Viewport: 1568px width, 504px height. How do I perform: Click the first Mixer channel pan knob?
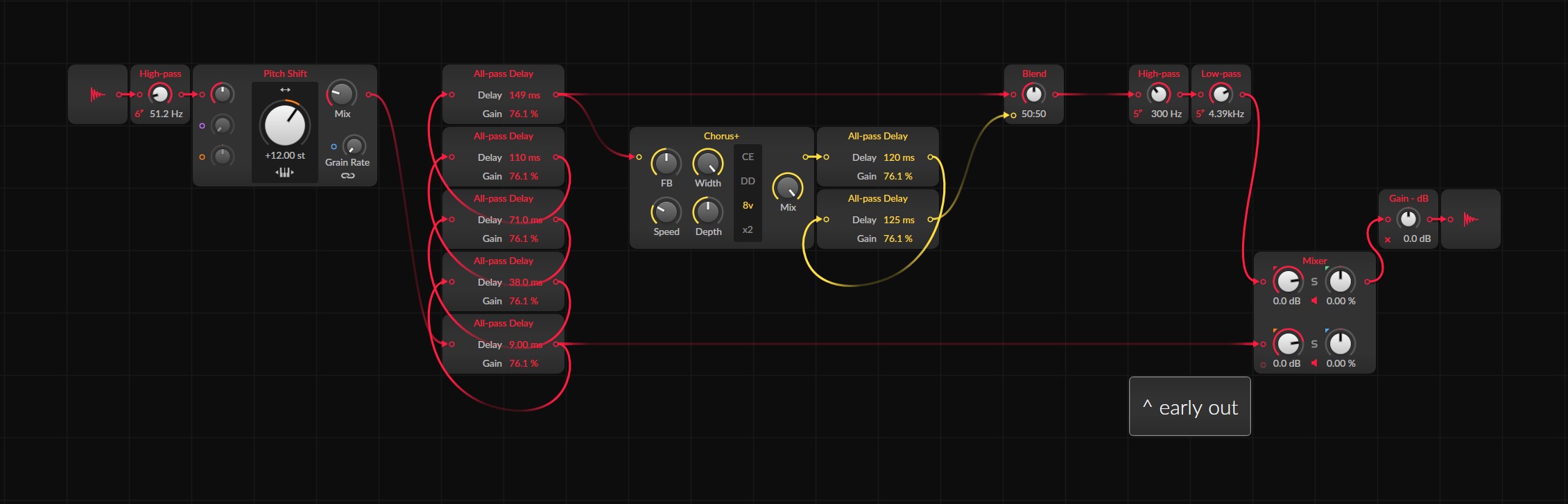[x=1341, y=281]
